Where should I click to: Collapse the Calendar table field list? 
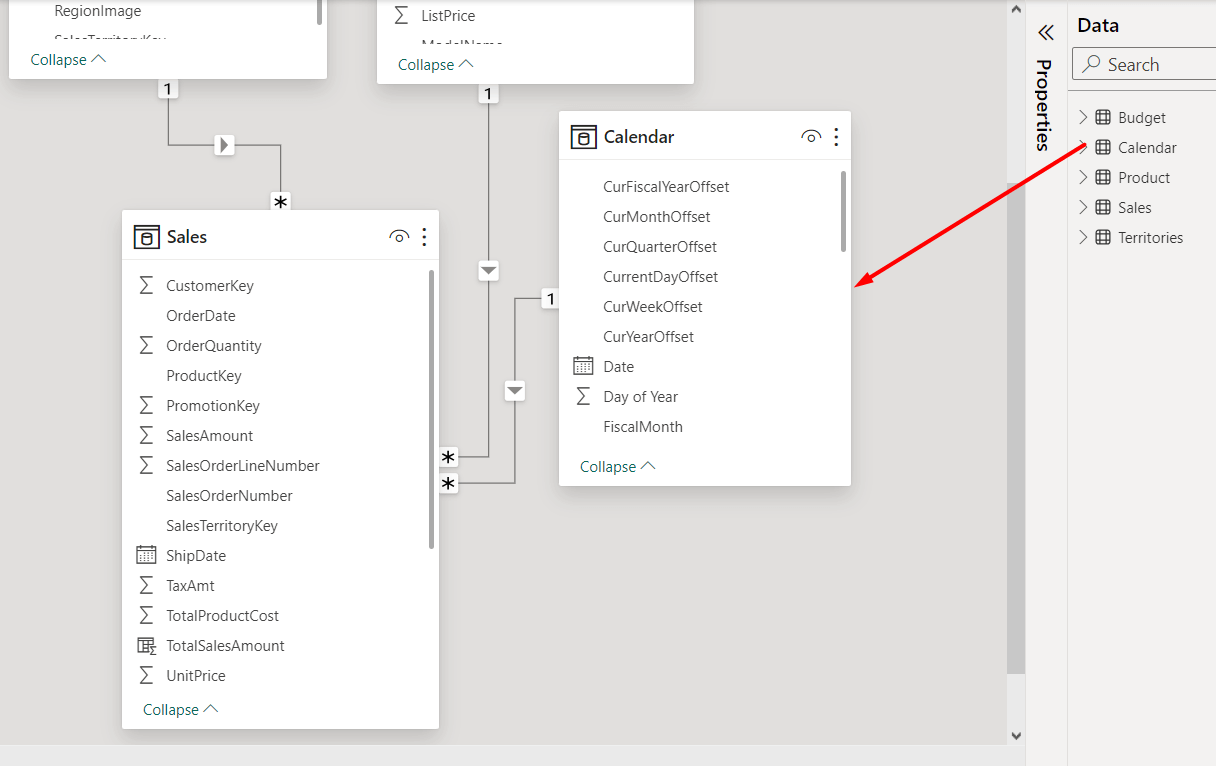pos(610,466)
